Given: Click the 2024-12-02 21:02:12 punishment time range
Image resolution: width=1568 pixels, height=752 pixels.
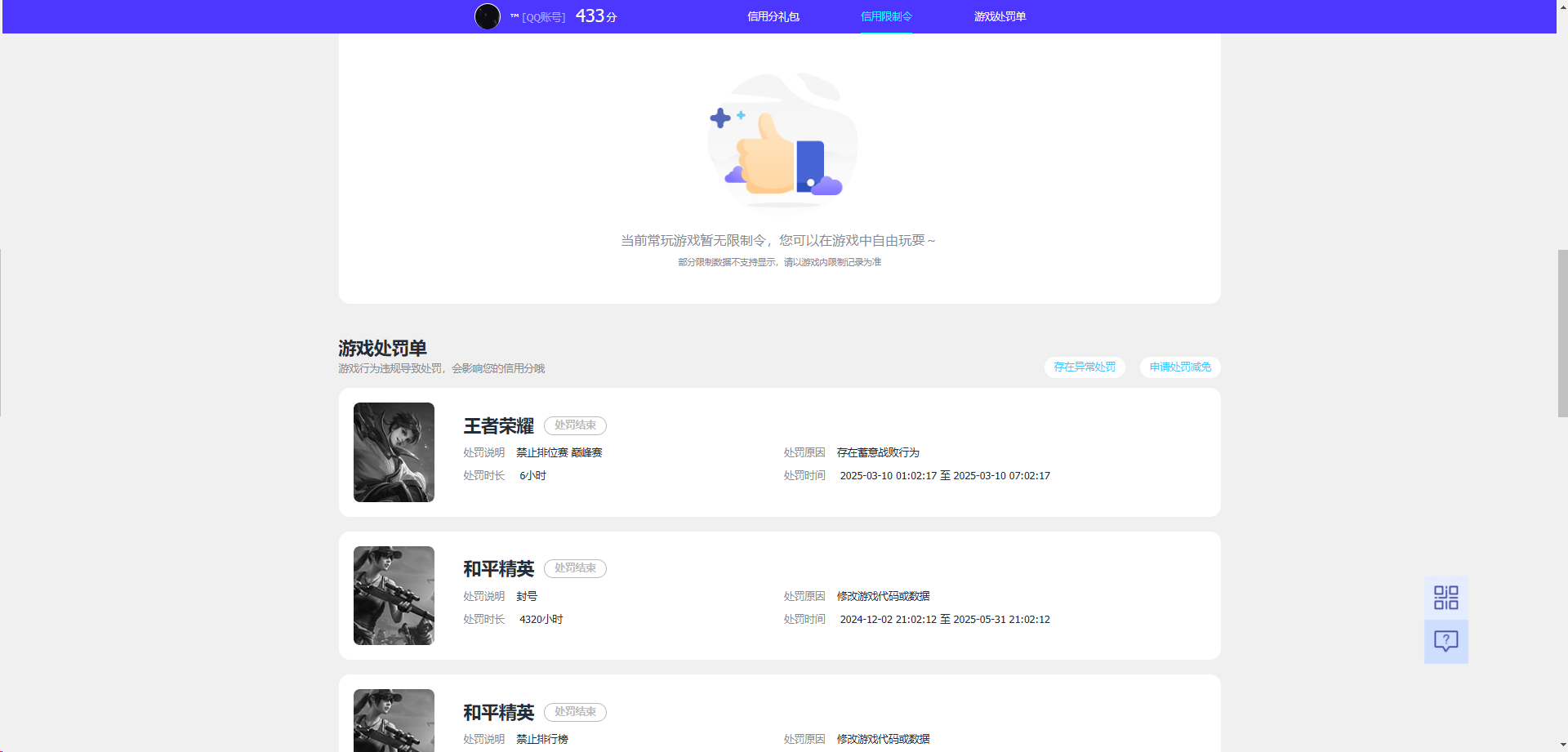Looking at the screenshot, I should (945, 619).
